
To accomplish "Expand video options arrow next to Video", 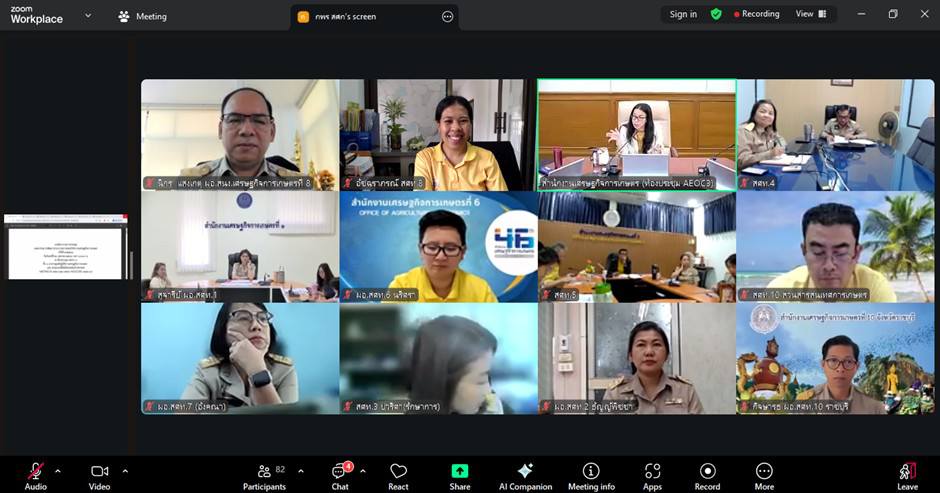I will 125,470.
